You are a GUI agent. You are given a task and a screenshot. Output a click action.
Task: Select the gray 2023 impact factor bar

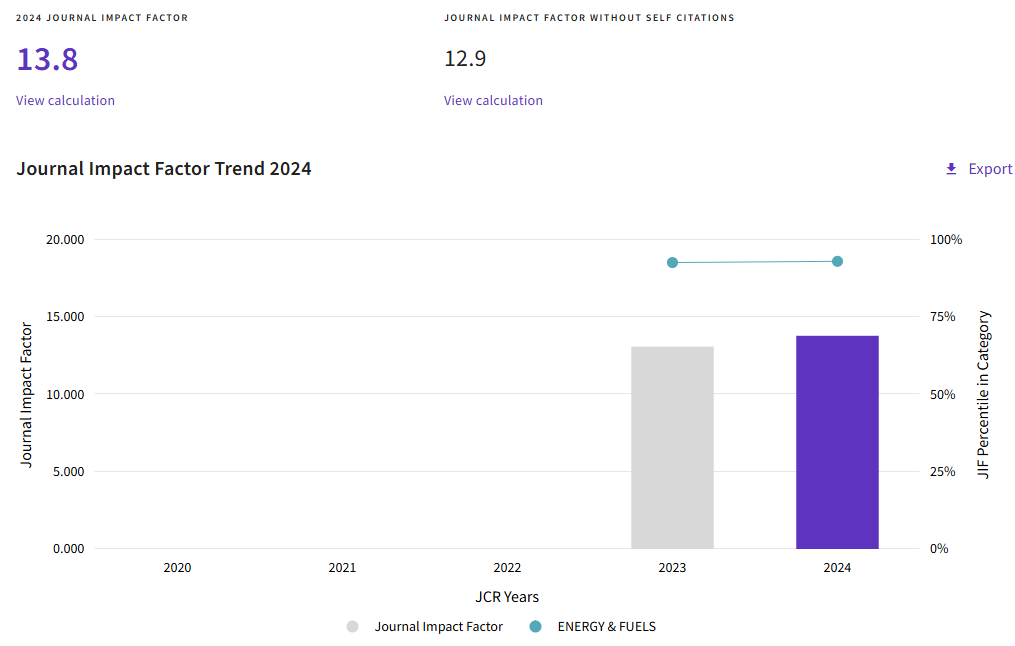[x=673, y=447]
